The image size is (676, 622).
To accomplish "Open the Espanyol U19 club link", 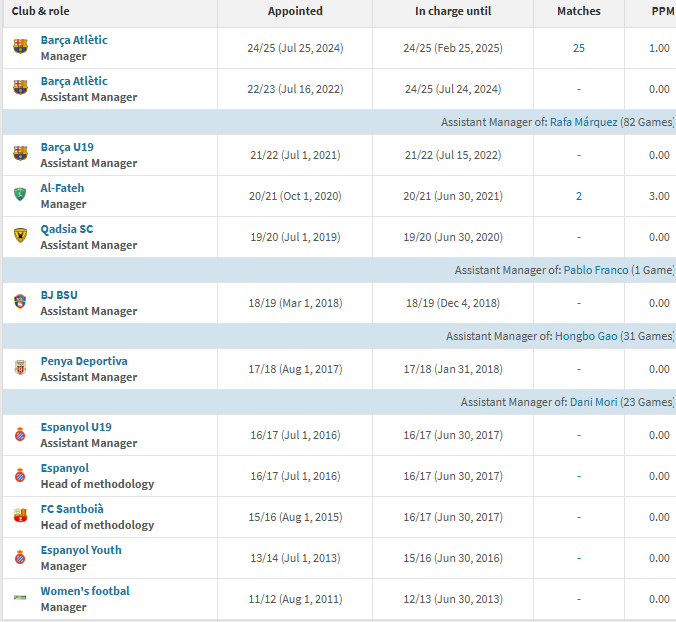I will coord(76,427).
